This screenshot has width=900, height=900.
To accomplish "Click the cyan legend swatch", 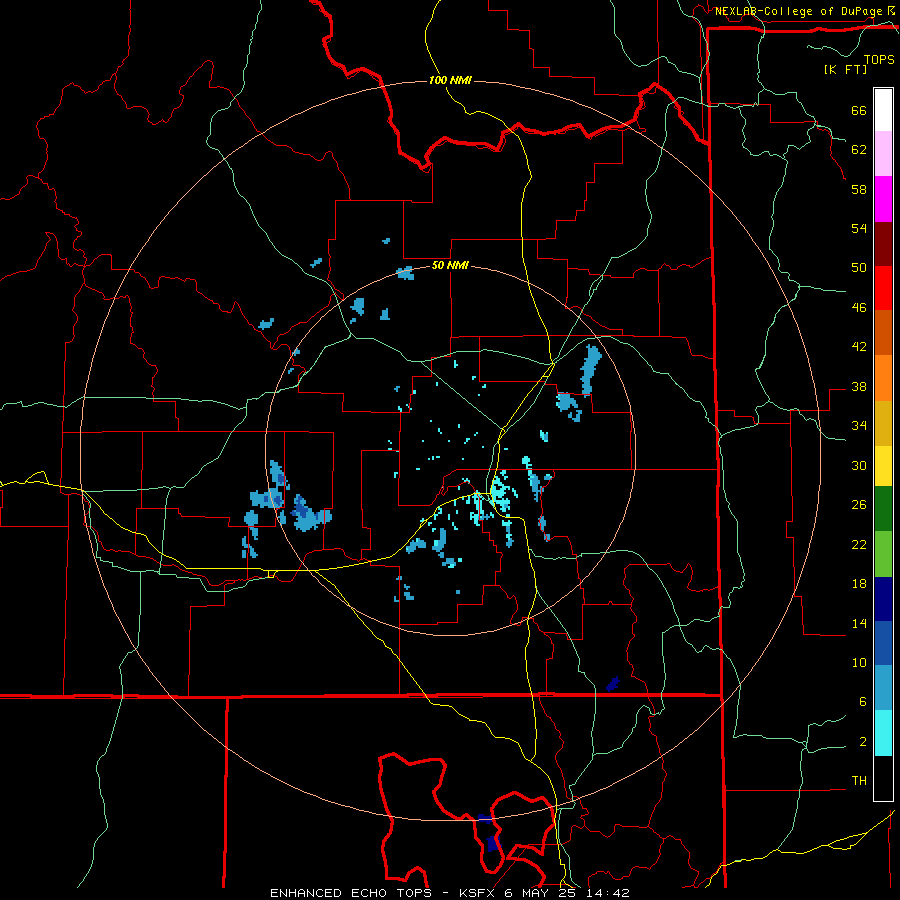I will [883, 733].
